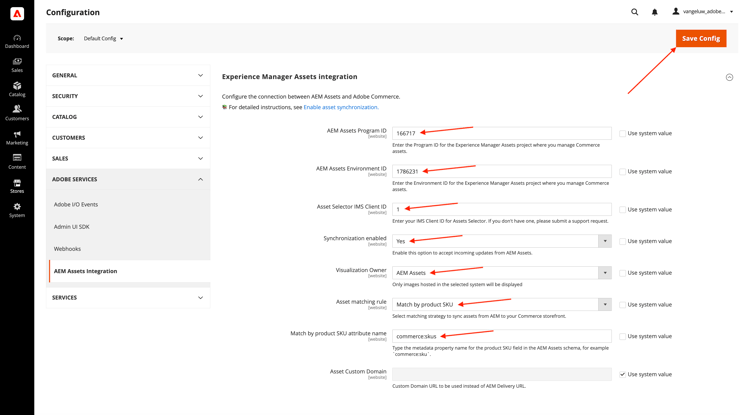Click the search magnifier icon
The image size is (750, 415).
[634, 12]
